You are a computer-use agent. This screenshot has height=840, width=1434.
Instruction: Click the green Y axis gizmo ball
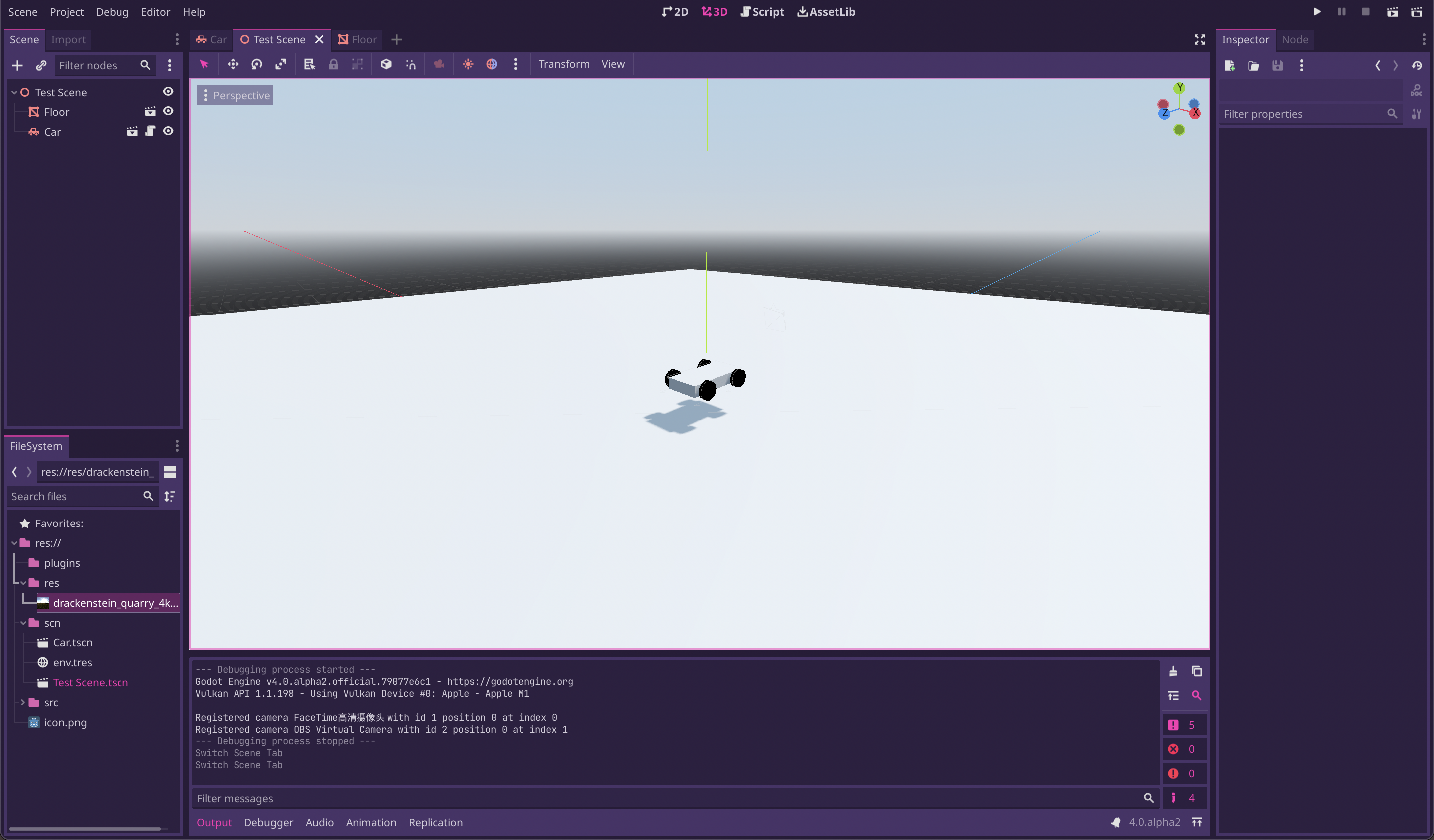coord(1179,87)
